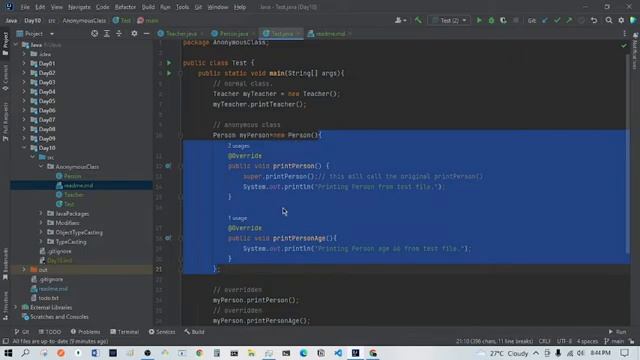Open the Navigate menu
640x360 pixels.
point(79,7)
